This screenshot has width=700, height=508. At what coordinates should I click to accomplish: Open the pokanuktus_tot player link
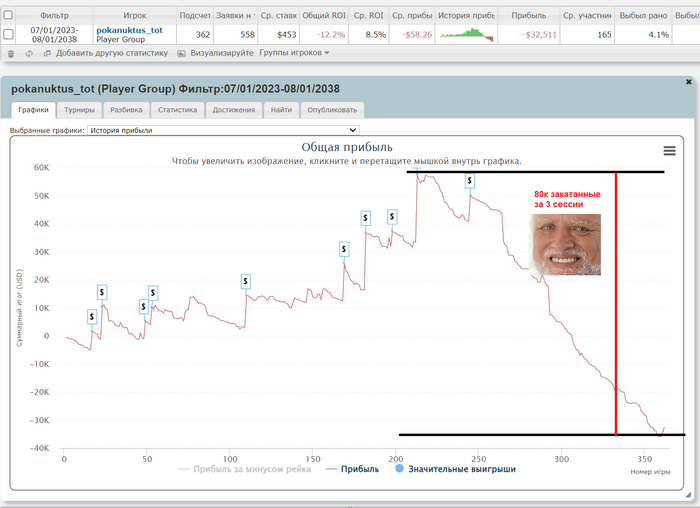(129, 30)
